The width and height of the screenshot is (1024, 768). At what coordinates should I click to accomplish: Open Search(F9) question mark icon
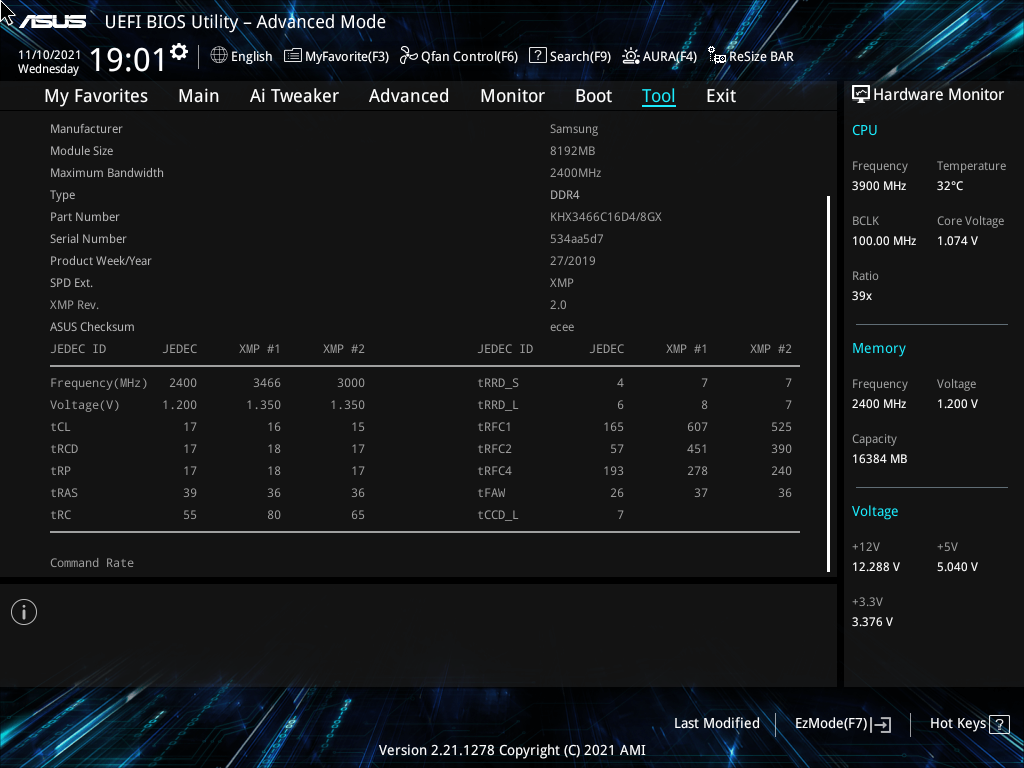(x=537, y=56)
